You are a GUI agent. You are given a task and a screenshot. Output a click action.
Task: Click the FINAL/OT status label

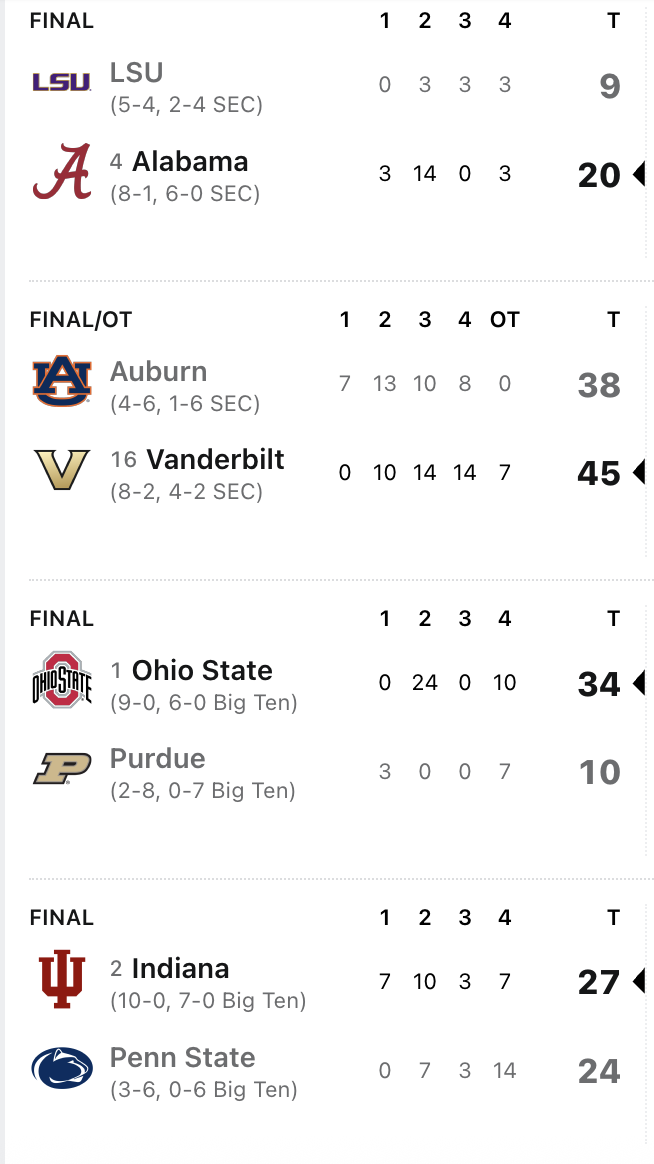click(81, 319)
